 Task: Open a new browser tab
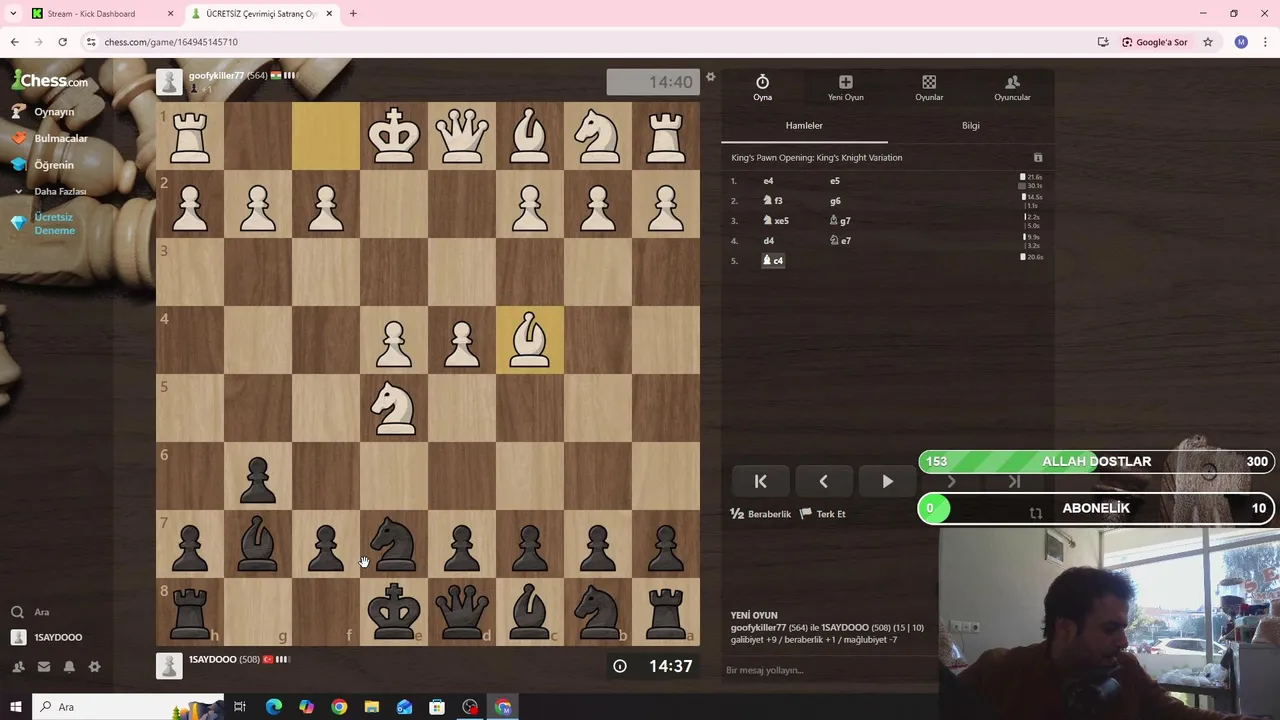tap(353, 14)
